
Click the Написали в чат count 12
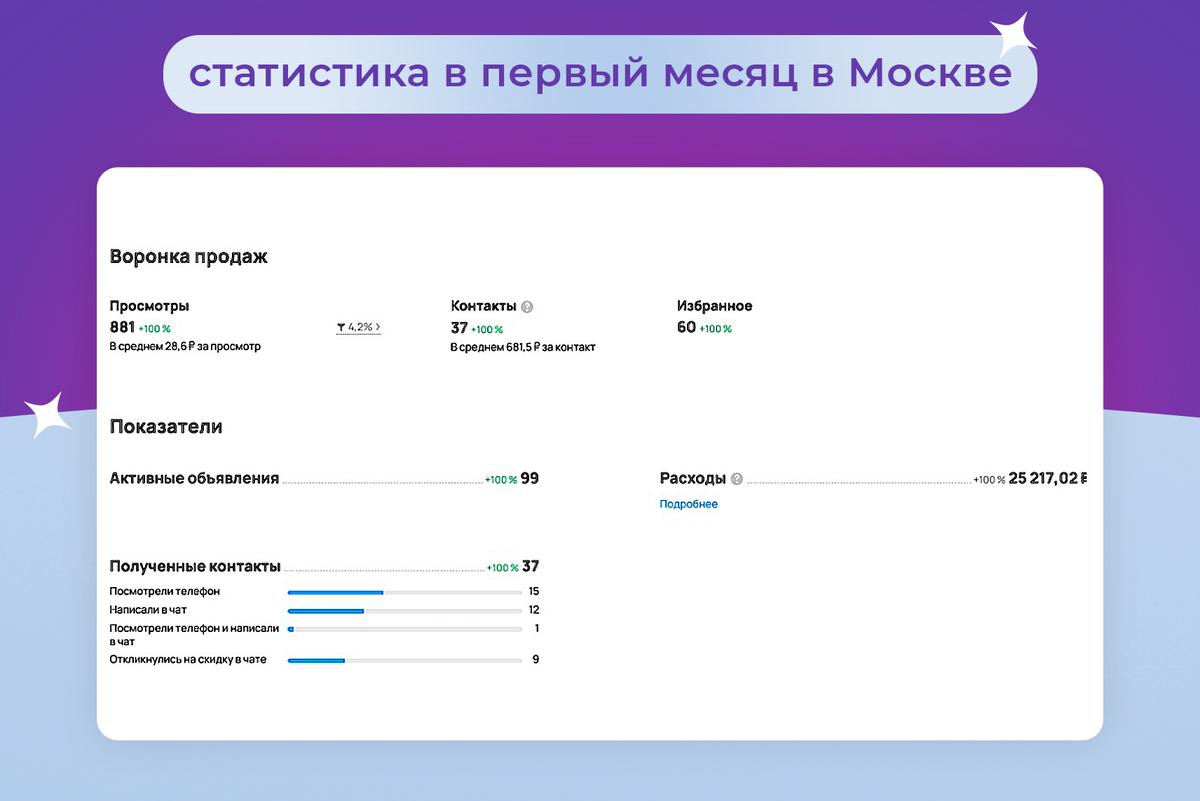(534, 610)
